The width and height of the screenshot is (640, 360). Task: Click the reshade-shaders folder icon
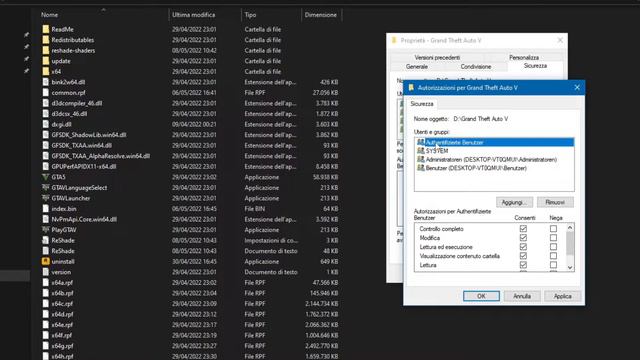coord(46,51)
